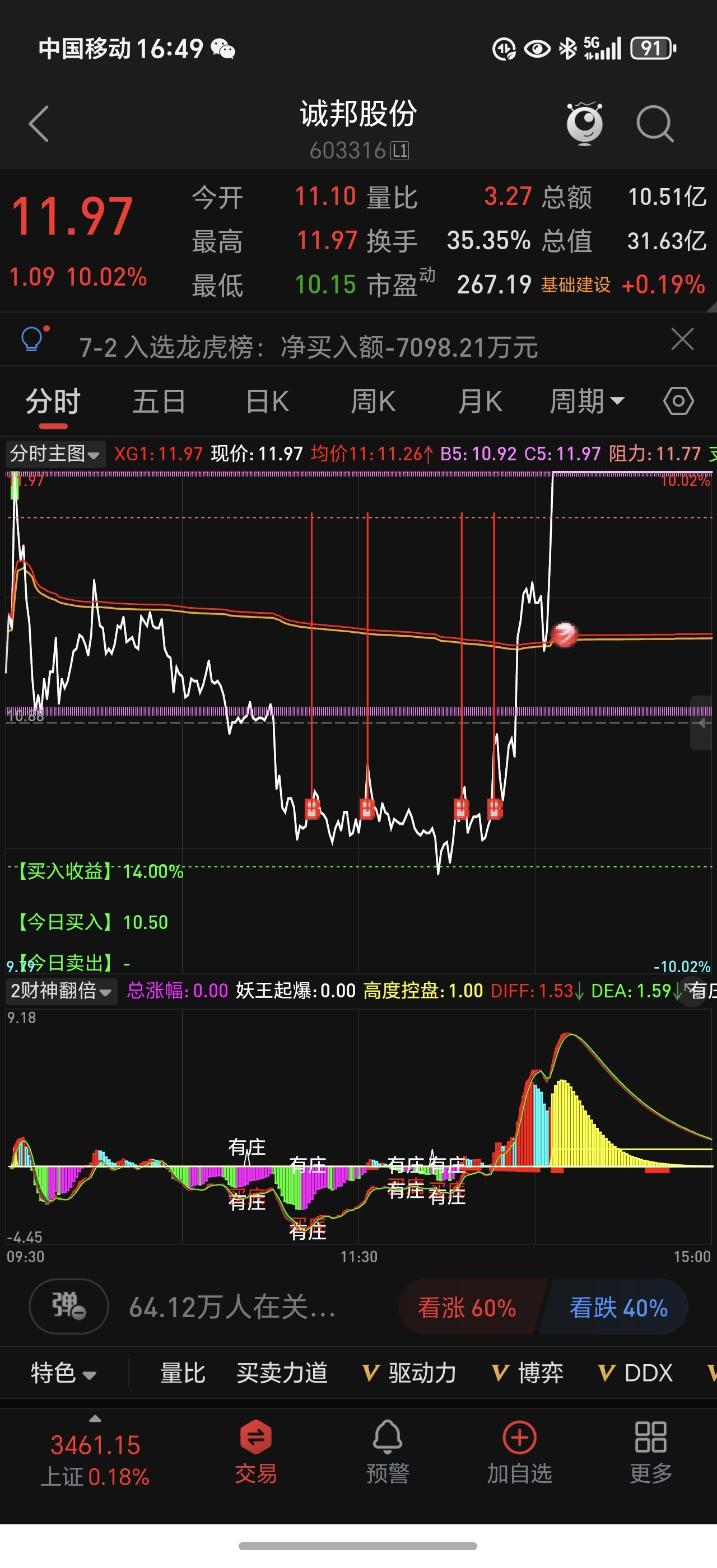The image size is (717, 1568).
Task: Switch to 五日 tab
Action: 159,402
